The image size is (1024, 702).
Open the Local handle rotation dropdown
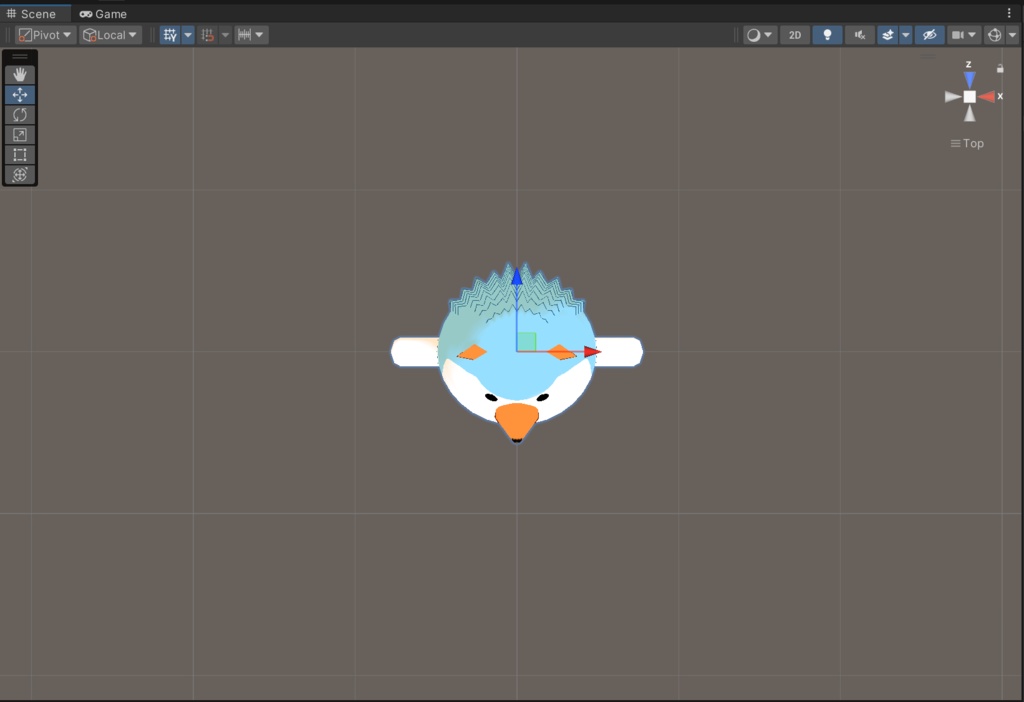coord(110,35)
